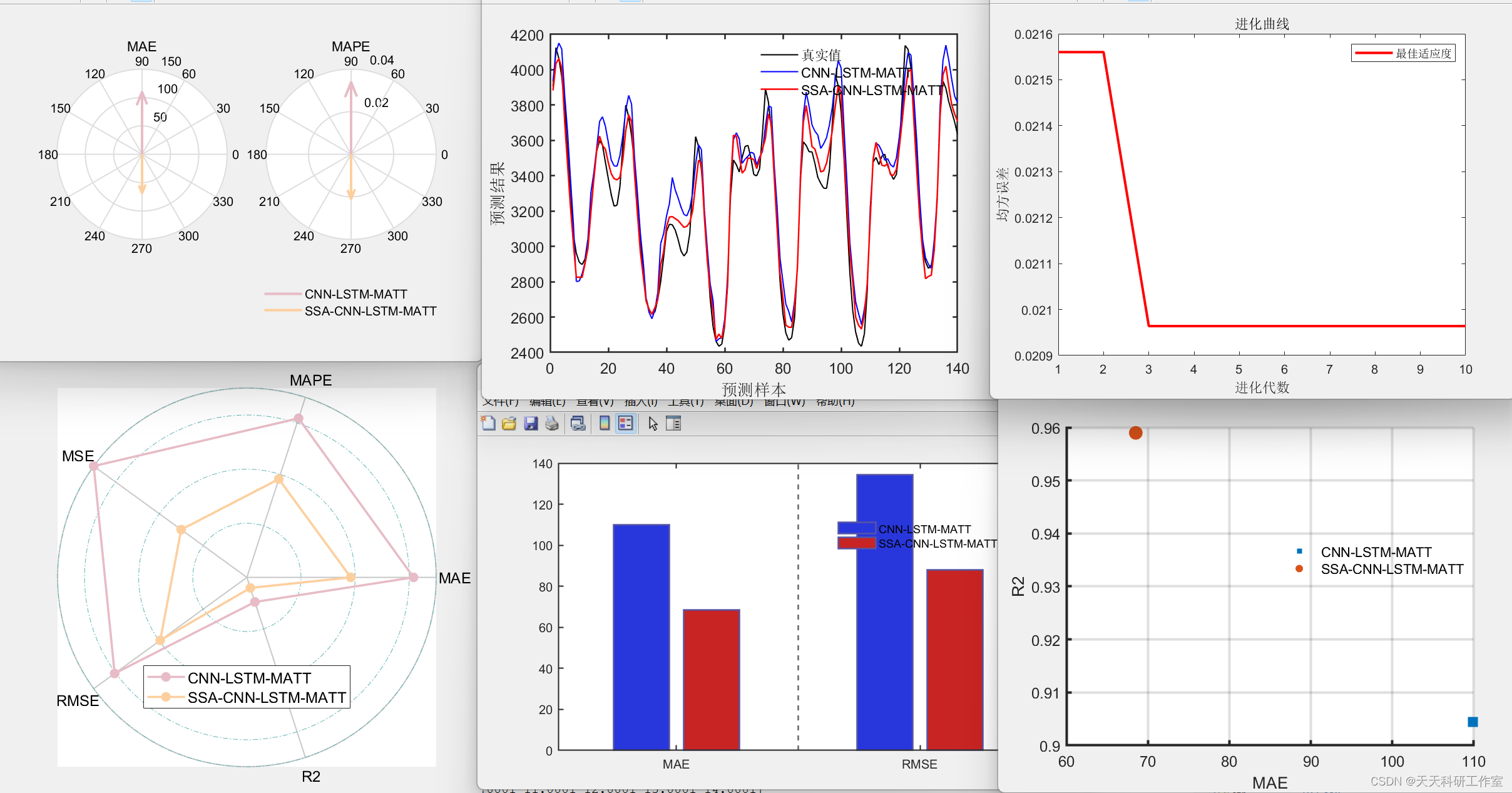Click 最佳适应度 legend label in evolution curve
1512x793 pixels.
1423,53
